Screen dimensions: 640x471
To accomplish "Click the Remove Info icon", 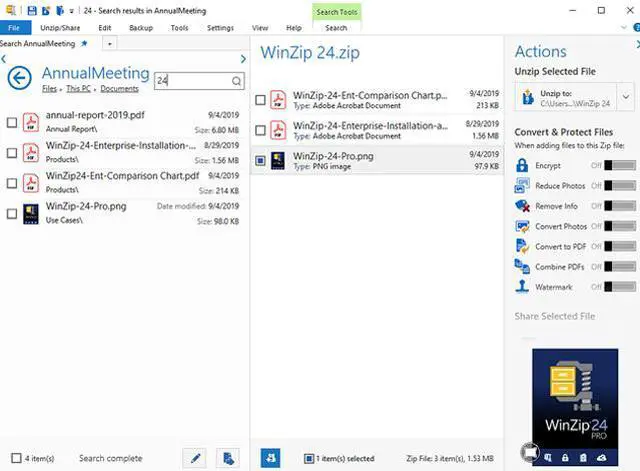I will point(522,206).
